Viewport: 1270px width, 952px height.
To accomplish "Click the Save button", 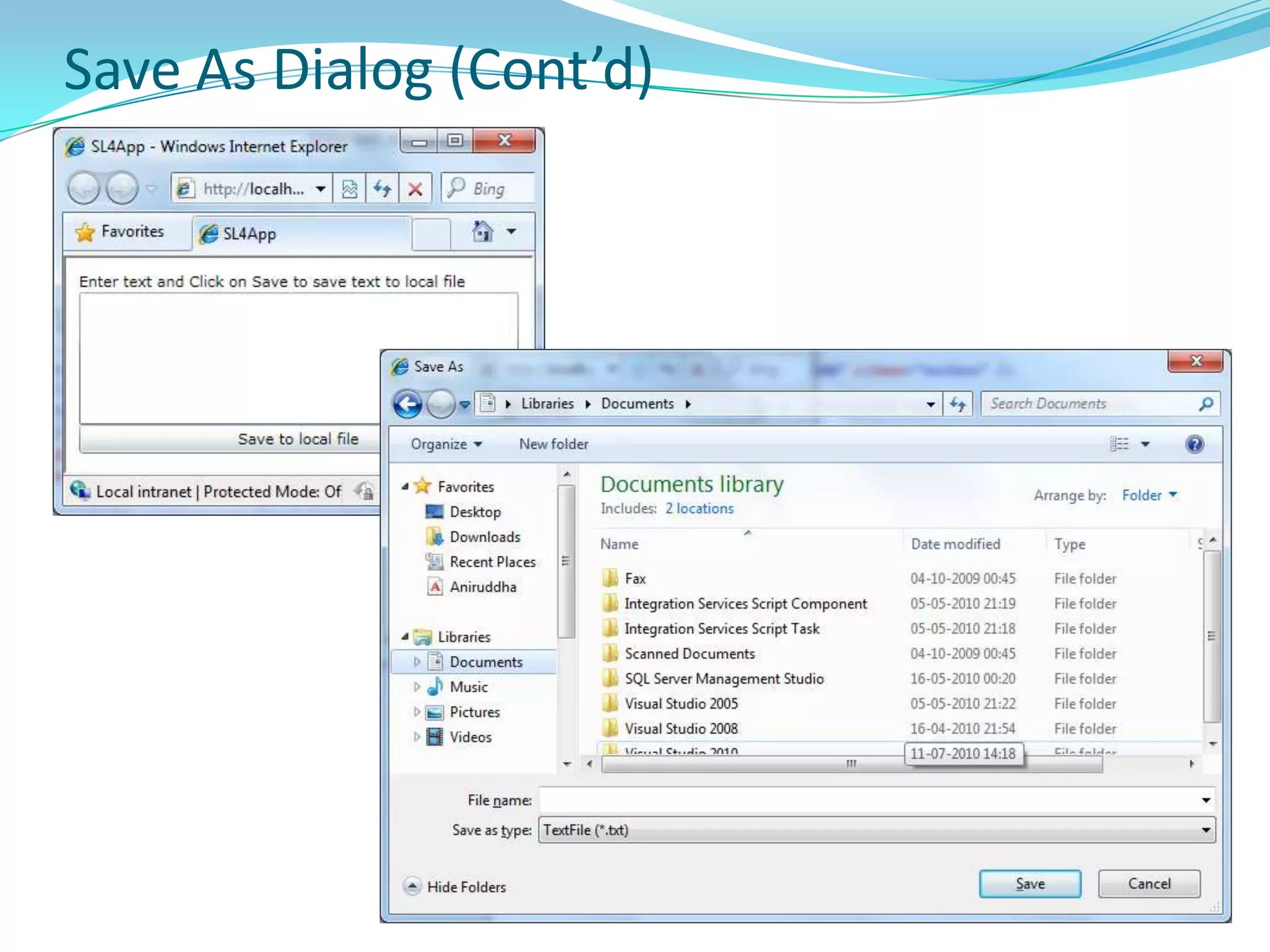I will click(x=1030, y=884).
